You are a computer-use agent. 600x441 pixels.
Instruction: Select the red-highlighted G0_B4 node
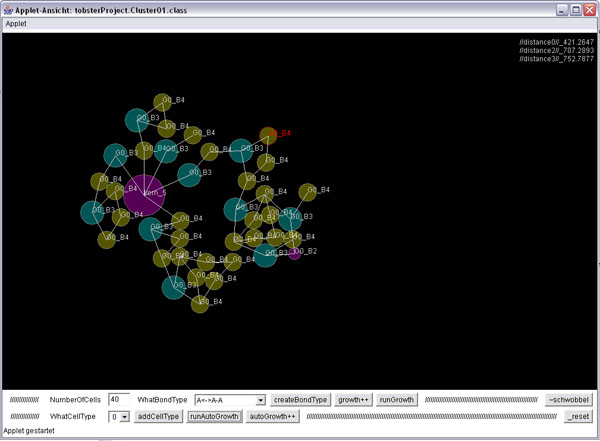coord(268,135)
